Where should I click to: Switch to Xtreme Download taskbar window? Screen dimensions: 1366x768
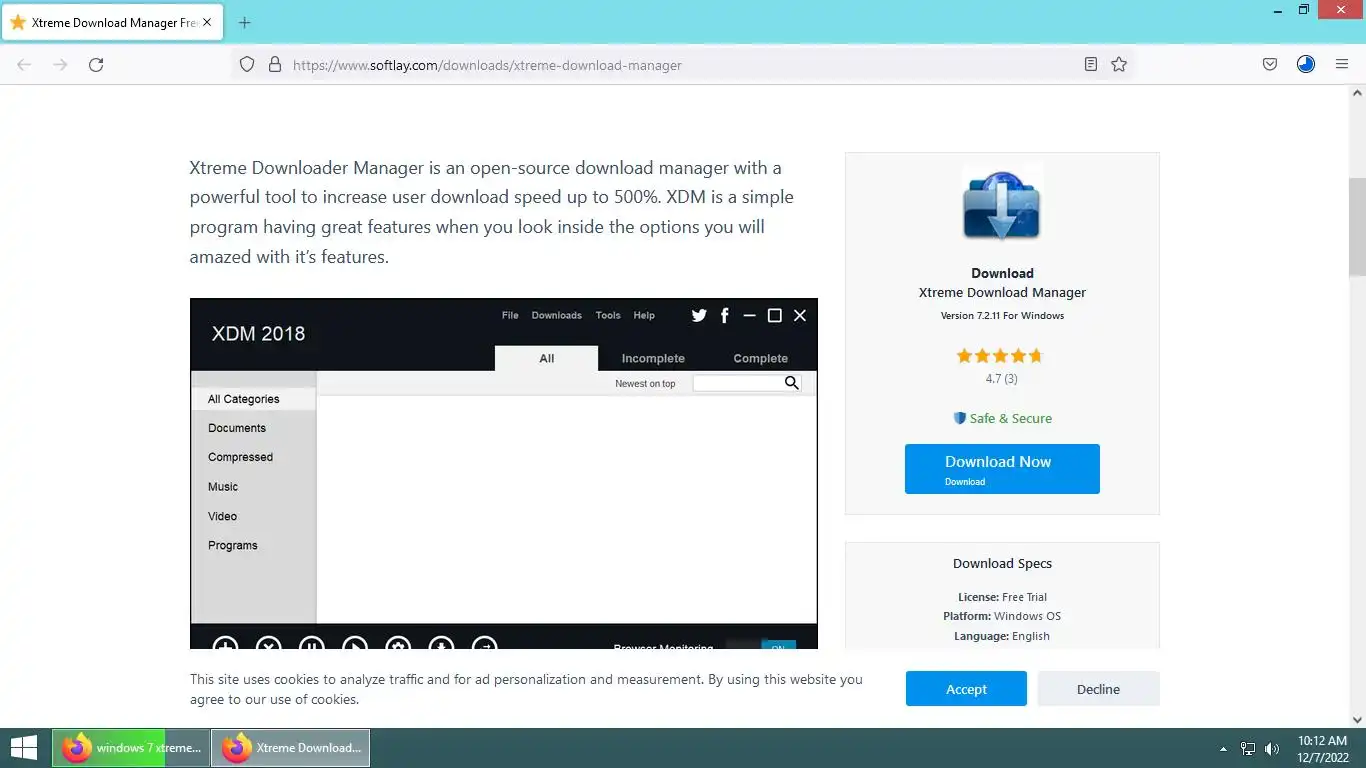point(290,748)
